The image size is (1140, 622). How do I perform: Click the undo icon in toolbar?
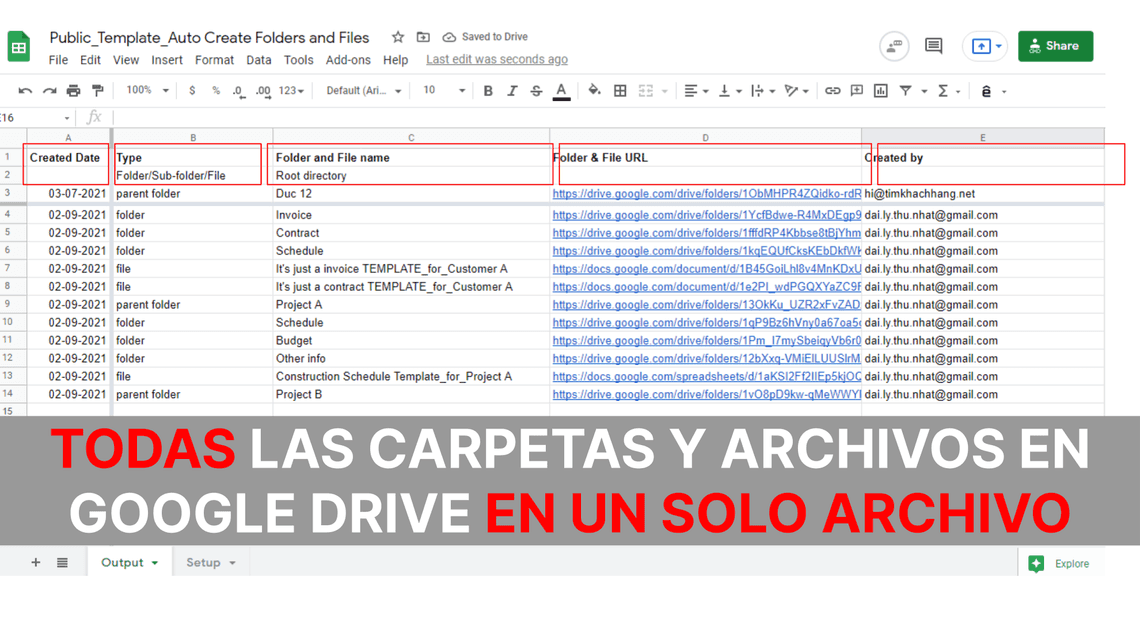click(25, 91)
